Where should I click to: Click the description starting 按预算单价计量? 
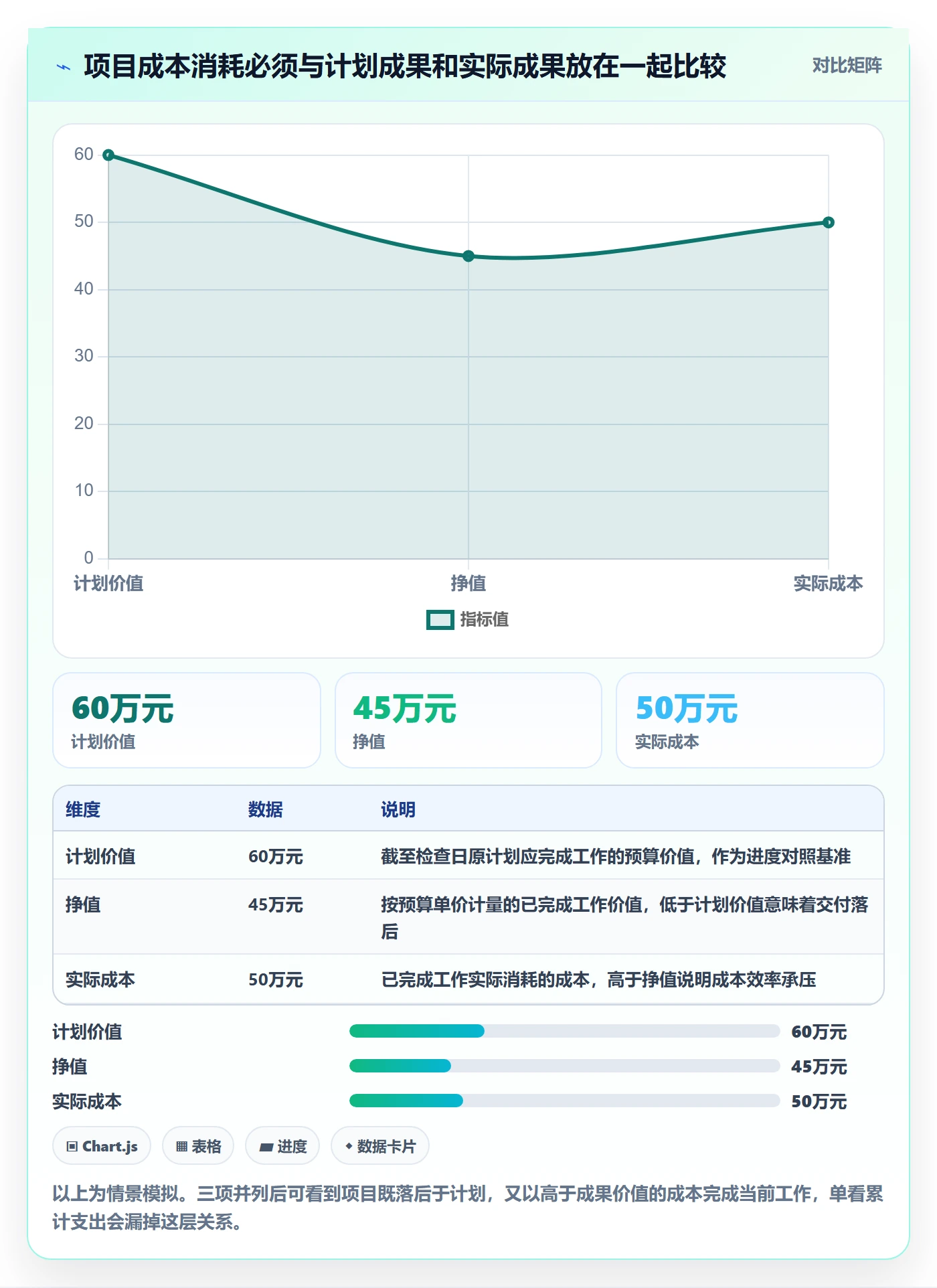624,918
